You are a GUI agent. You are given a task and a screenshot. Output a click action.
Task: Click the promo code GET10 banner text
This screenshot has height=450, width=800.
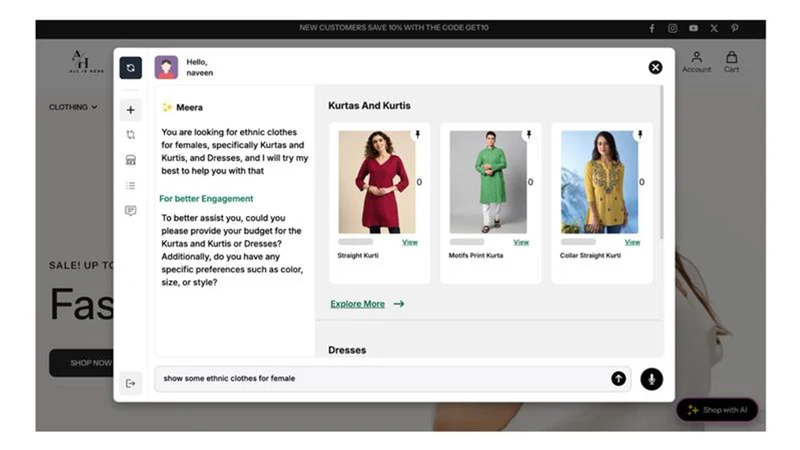[394, 28]
